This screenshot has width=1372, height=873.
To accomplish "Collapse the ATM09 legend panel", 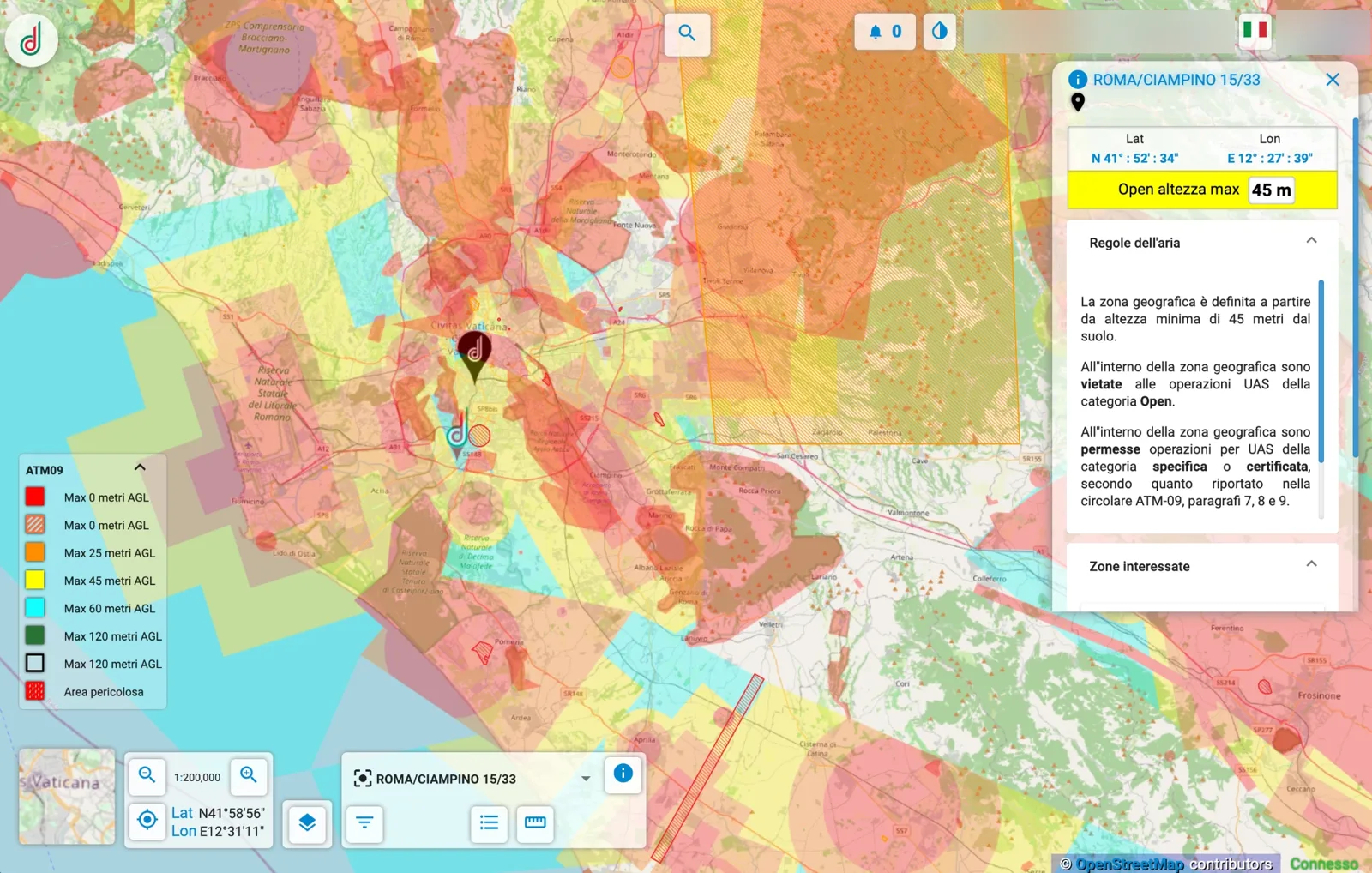I will (x=140, y=468).
